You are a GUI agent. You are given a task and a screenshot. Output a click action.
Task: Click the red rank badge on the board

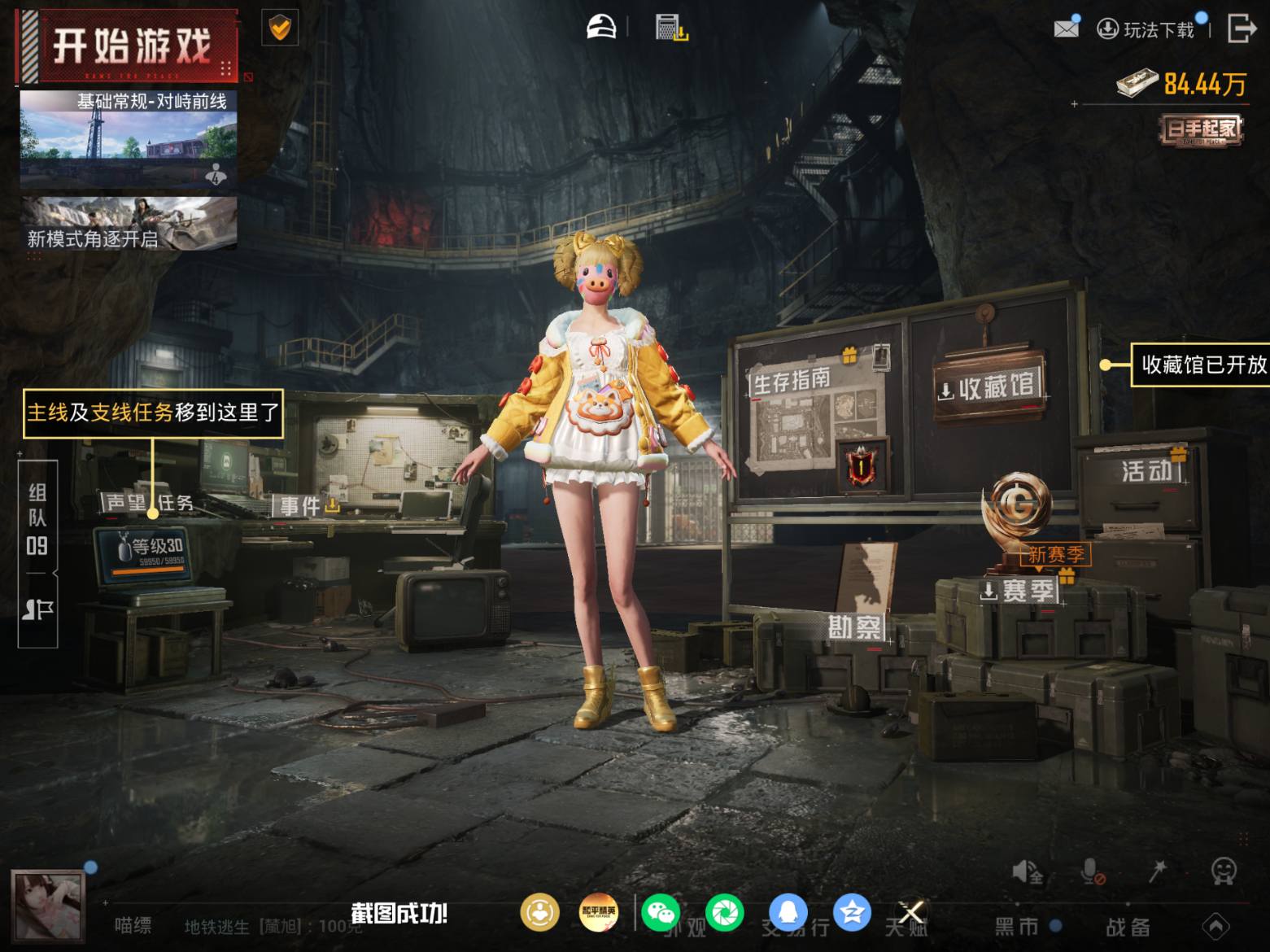(861, 466)
